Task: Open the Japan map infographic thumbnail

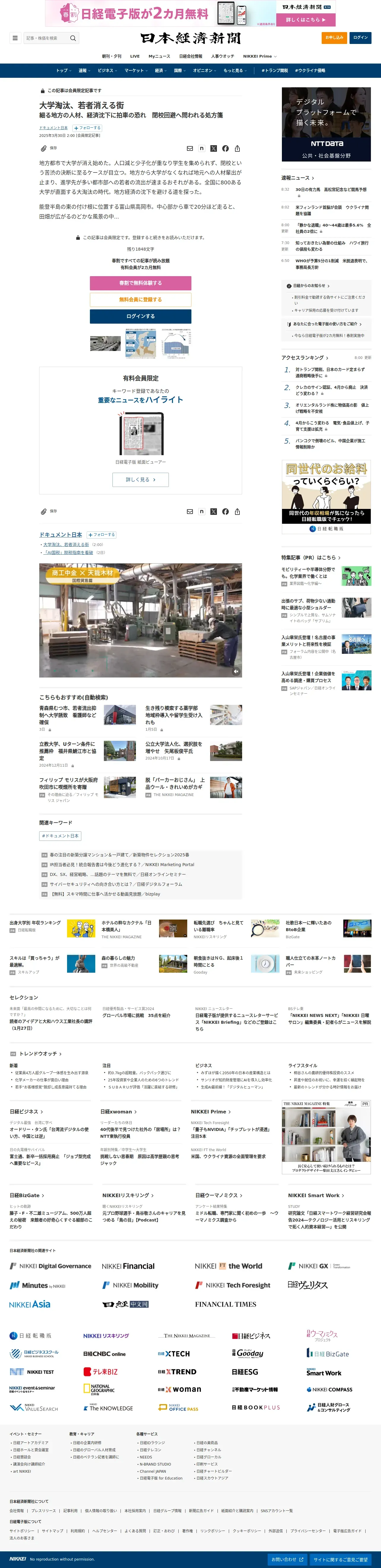Action: [x=141, y=344]
